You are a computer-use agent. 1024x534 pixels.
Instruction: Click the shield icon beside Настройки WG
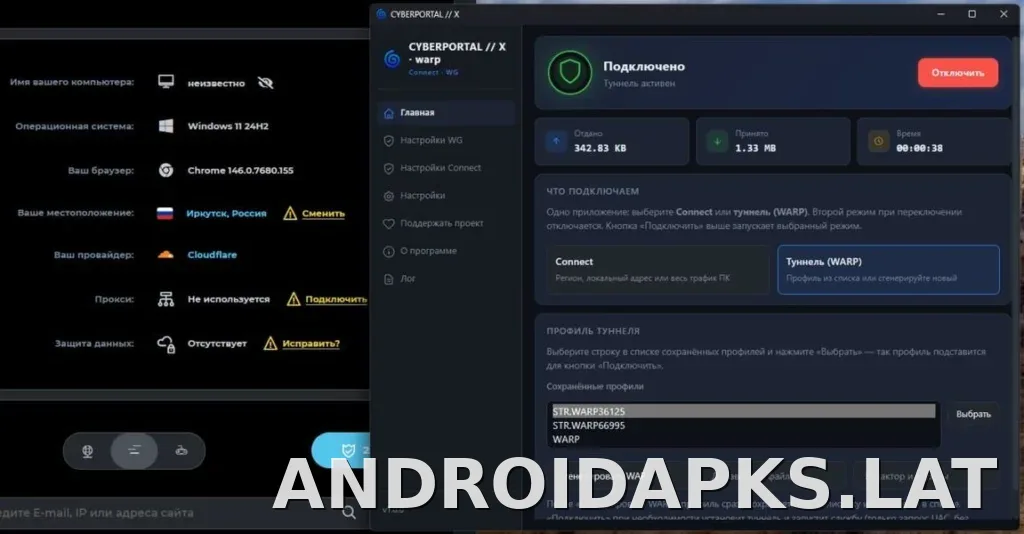point(389,140)
